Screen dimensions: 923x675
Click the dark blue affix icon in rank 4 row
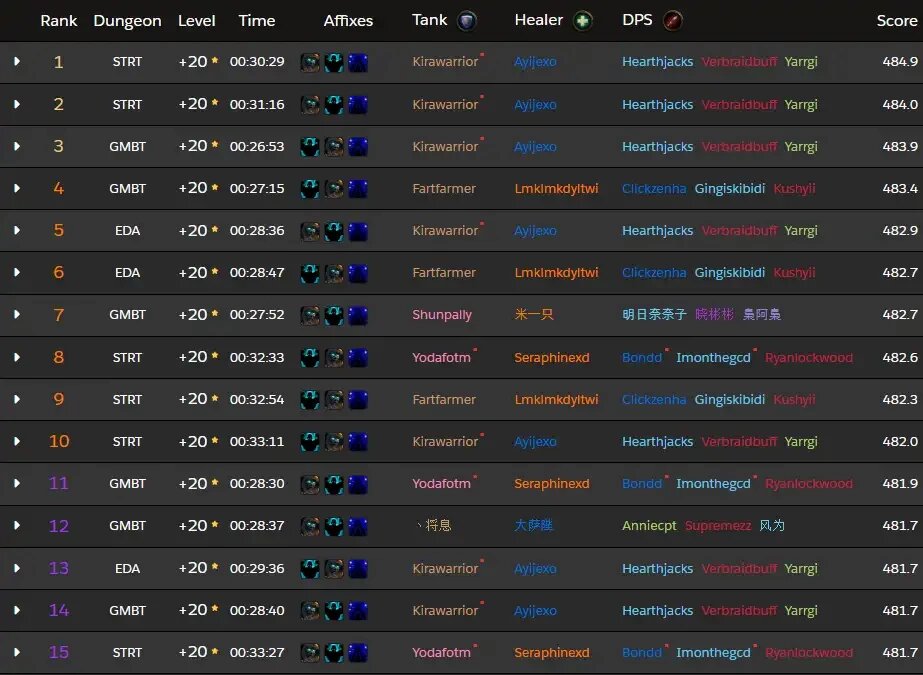[x=357, y=189]
